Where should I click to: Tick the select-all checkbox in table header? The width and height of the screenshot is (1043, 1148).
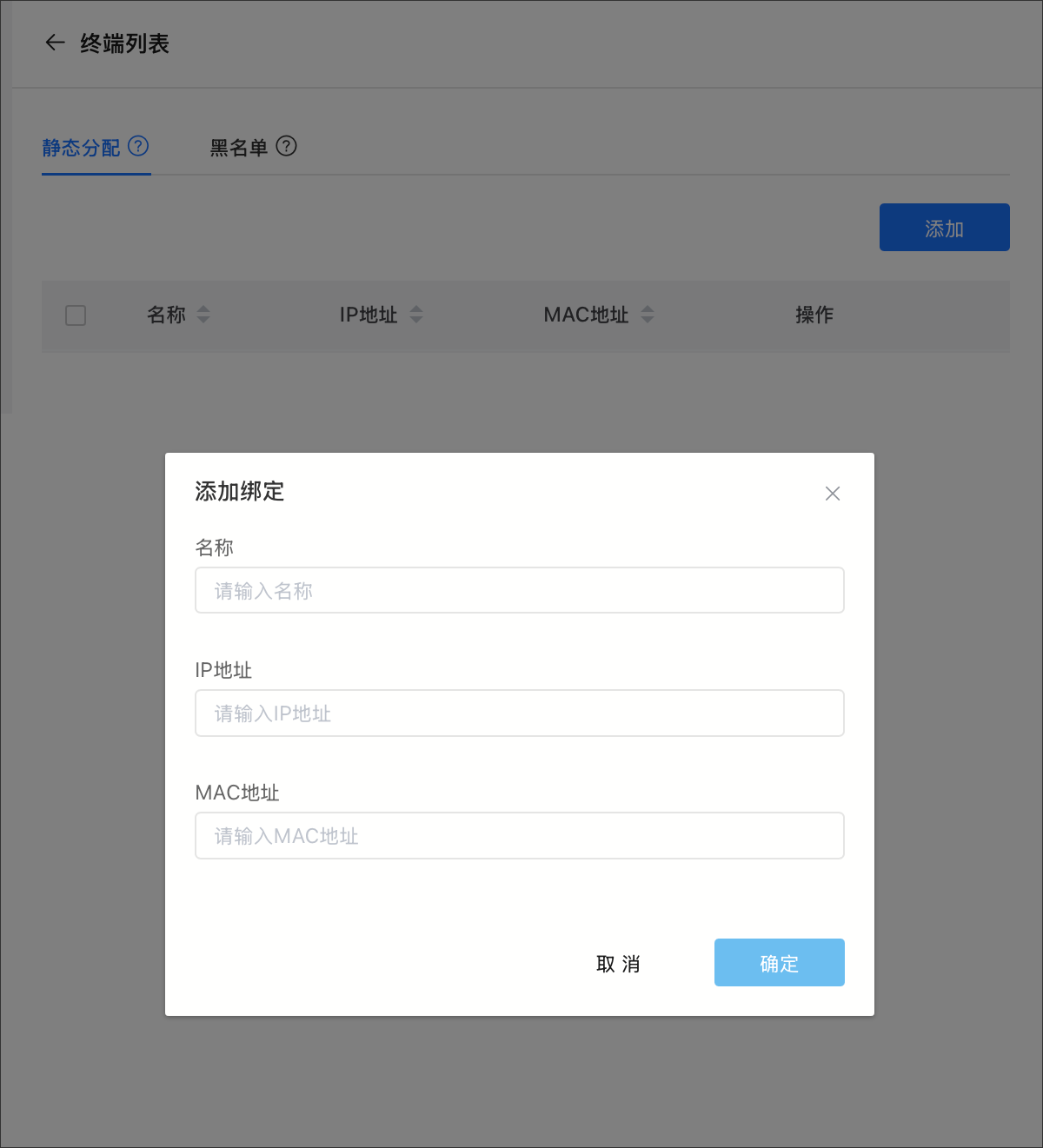click(76, 315)
